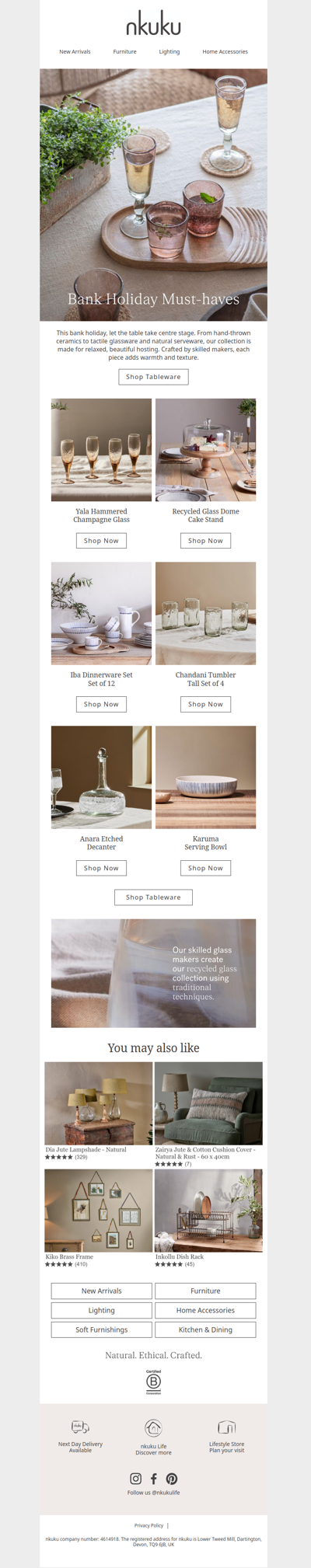Shop Now for Karuma Serving Bowl

[x=205, y=868]
